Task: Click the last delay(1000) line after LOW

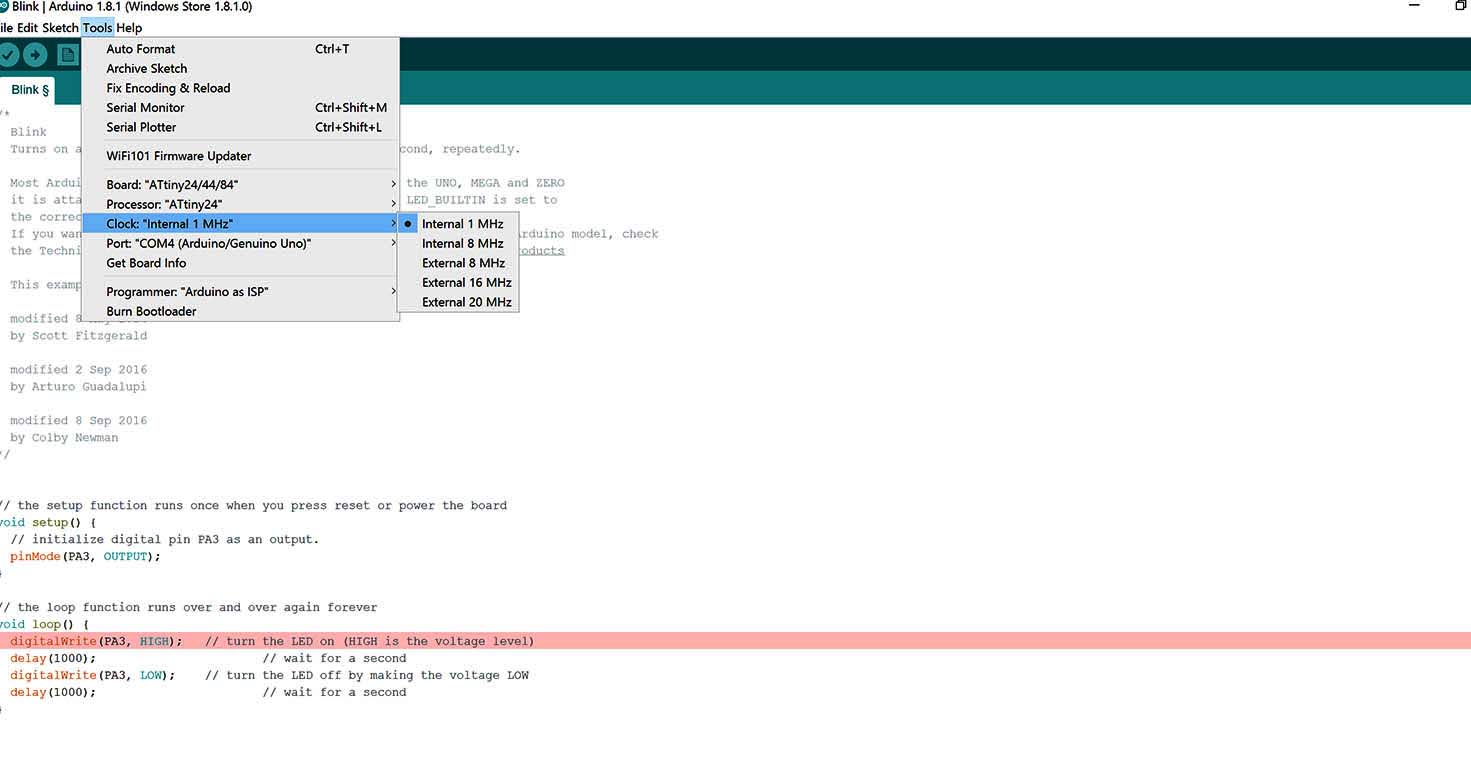Action: tap(53, 692)
